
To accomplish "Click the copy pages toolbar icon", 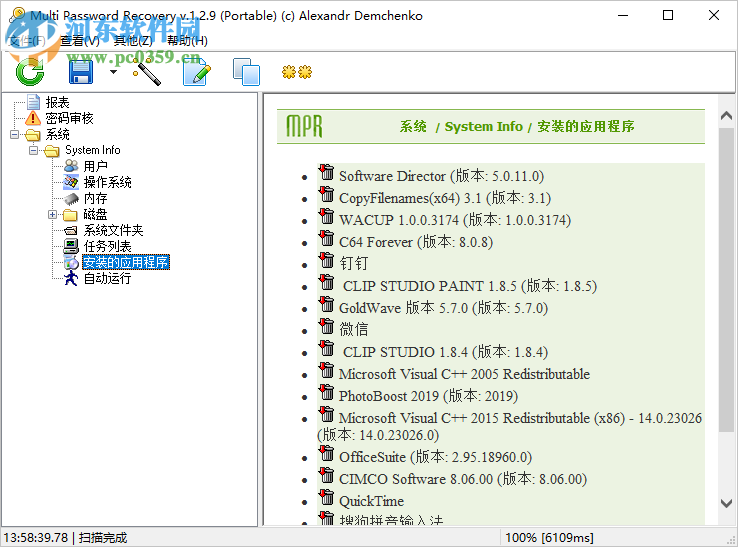I will (246, 72).
